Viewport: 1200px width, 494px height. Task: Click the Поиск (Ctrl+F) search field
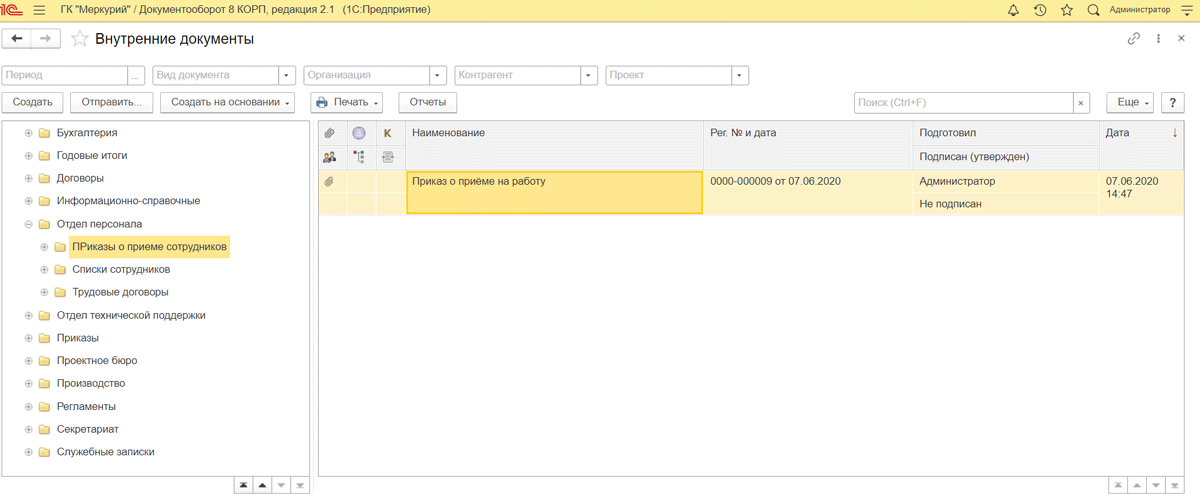(x=964, y=103)
